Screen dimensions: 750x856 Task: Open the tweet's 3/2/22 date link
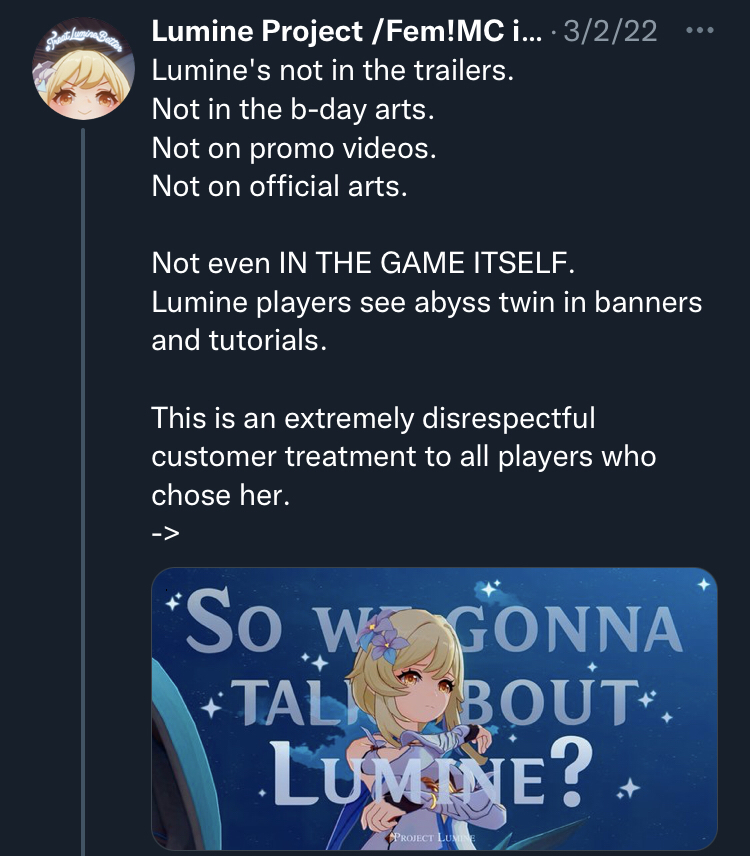pos(610,31)
